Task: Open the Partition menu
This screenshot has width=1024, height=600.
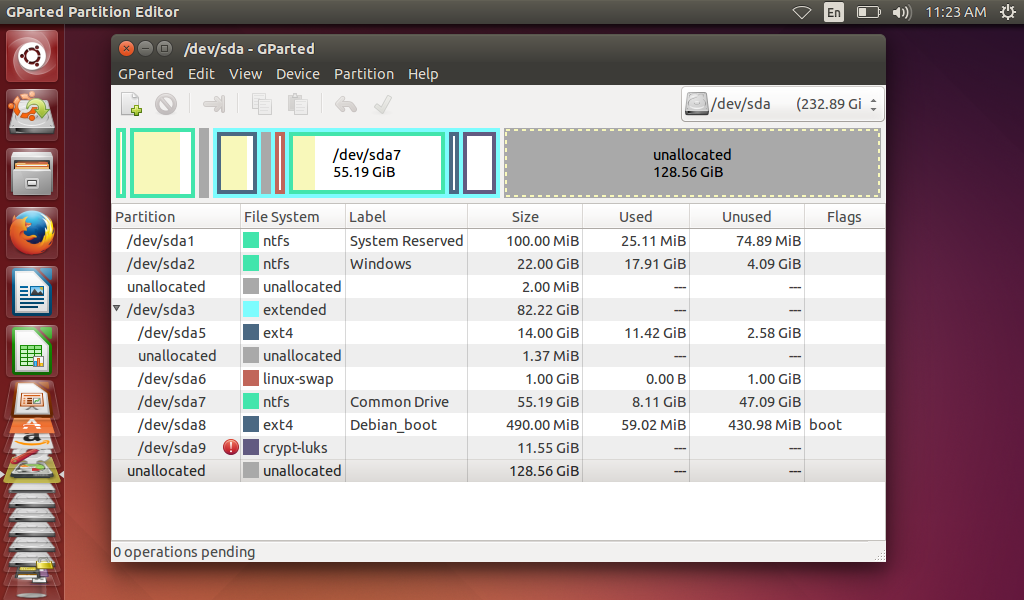Action: [364, 74]
